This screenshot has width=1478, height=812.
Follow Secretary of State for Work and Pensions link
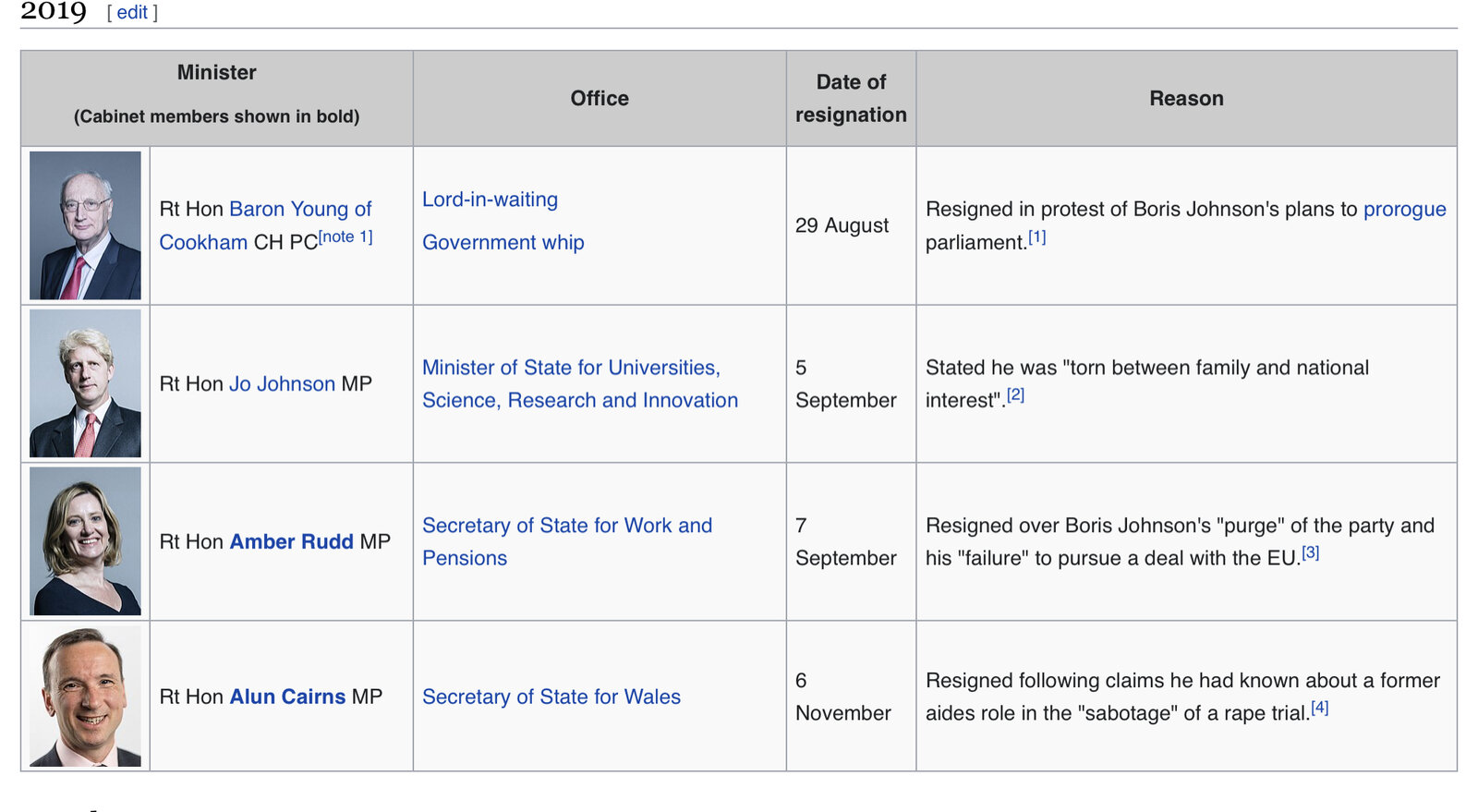566,526
